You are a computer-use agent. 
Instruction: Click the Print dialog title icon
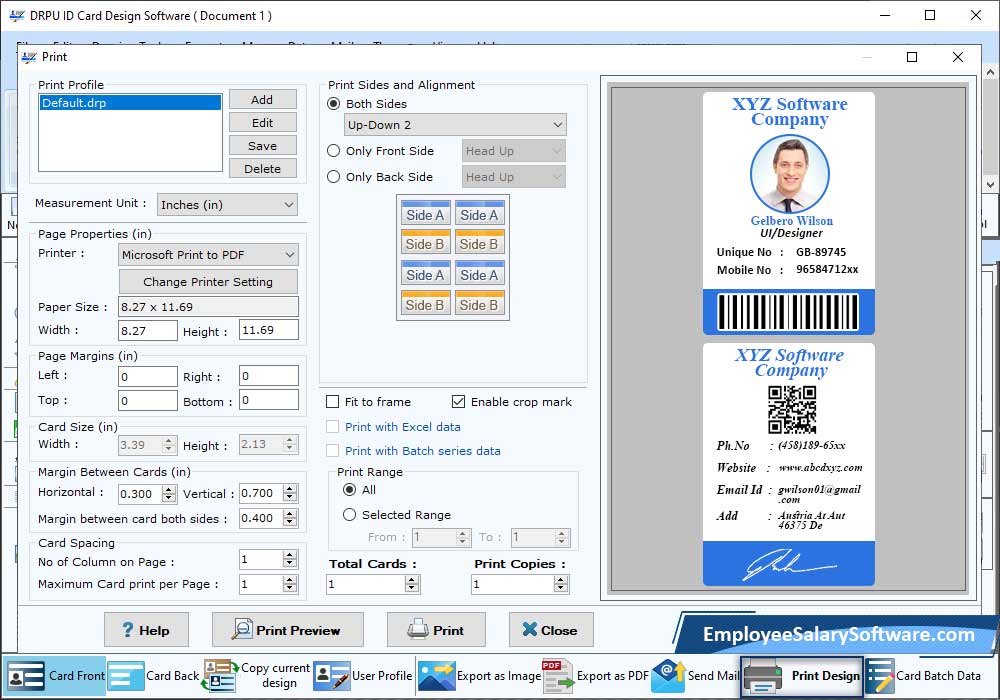pos(29,57)
